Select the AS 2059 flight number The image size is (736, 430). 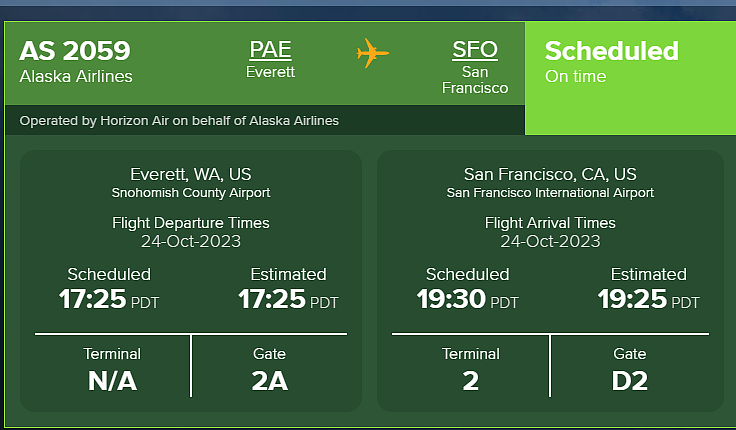[x=75, y=51]
